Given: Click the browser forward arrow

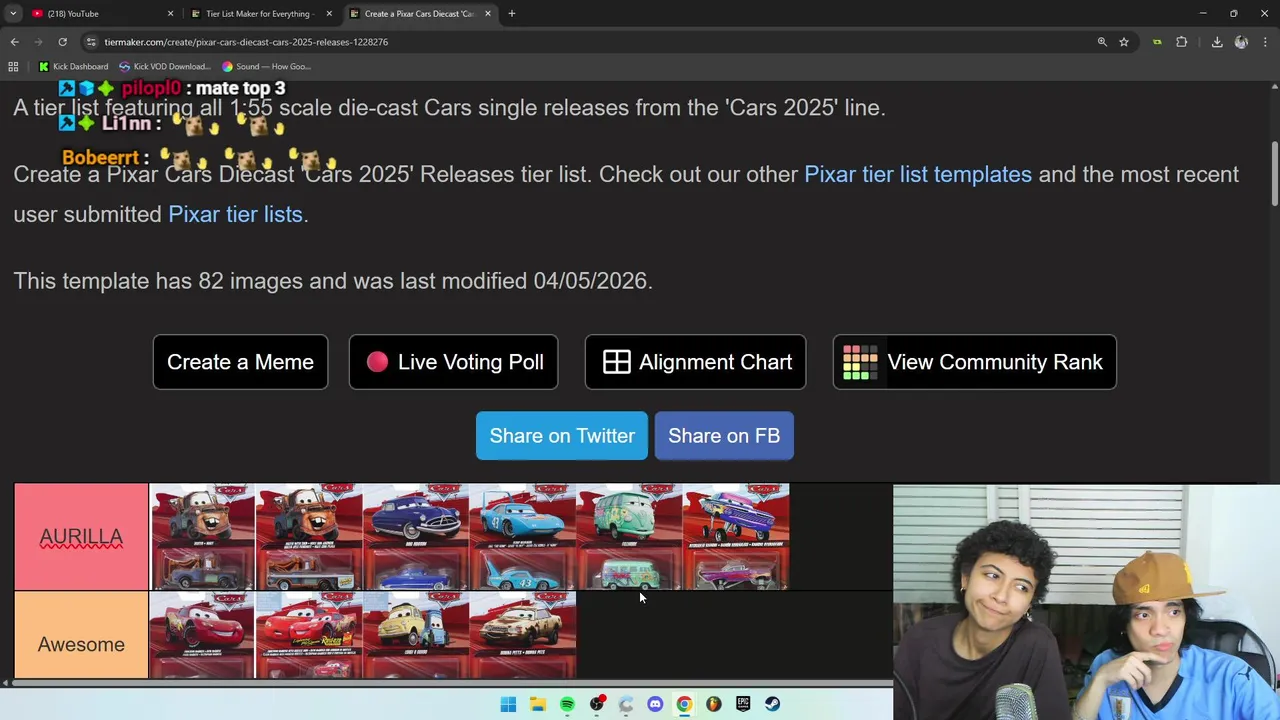Looking at the screenshot, I should pyautogui.click(x=38, y=42).
